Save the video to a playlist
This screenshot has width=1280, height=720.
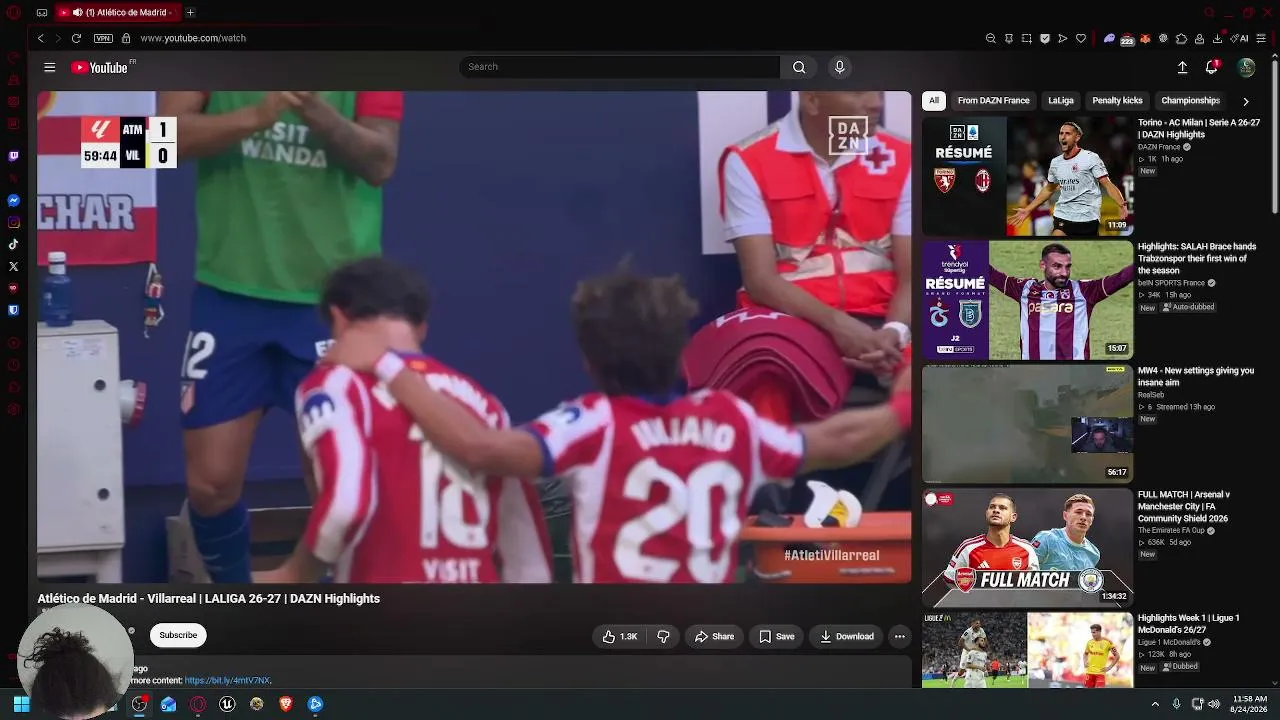pos(776,636)
